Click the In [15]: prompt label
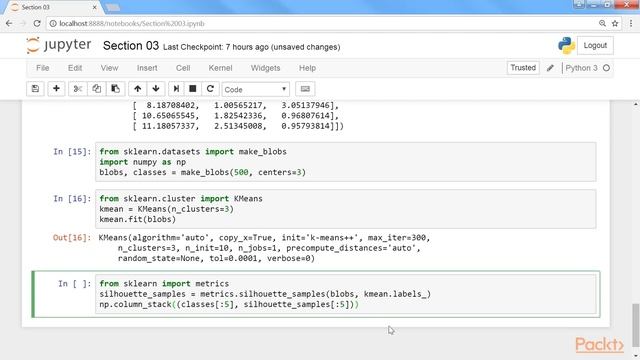The image size is (640, 360). [72, 152]
